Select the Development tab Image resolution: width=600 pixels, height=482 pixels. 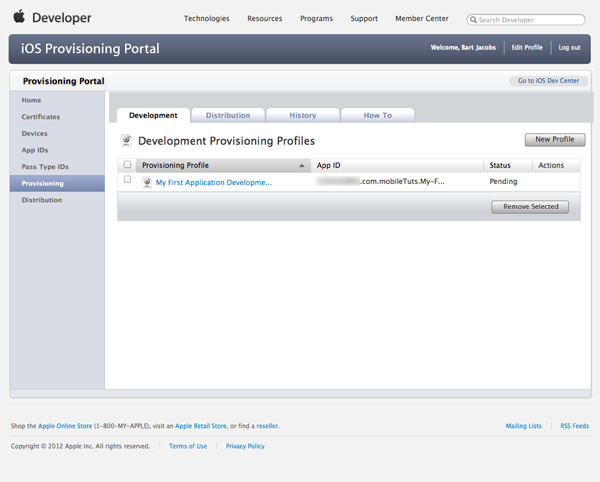pyautogui.click(x=153, y=115)
